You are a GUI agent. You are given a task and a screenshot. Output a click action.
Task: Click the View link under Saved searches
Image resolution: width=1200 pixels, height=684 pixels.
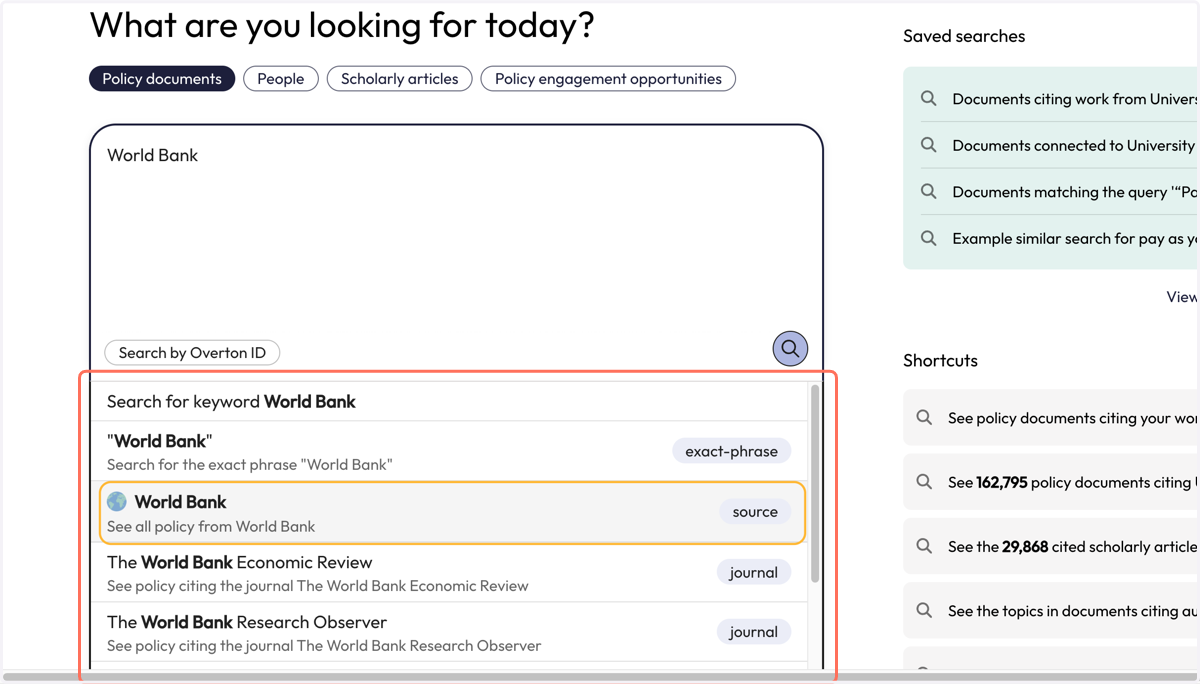coord(1182,297)
